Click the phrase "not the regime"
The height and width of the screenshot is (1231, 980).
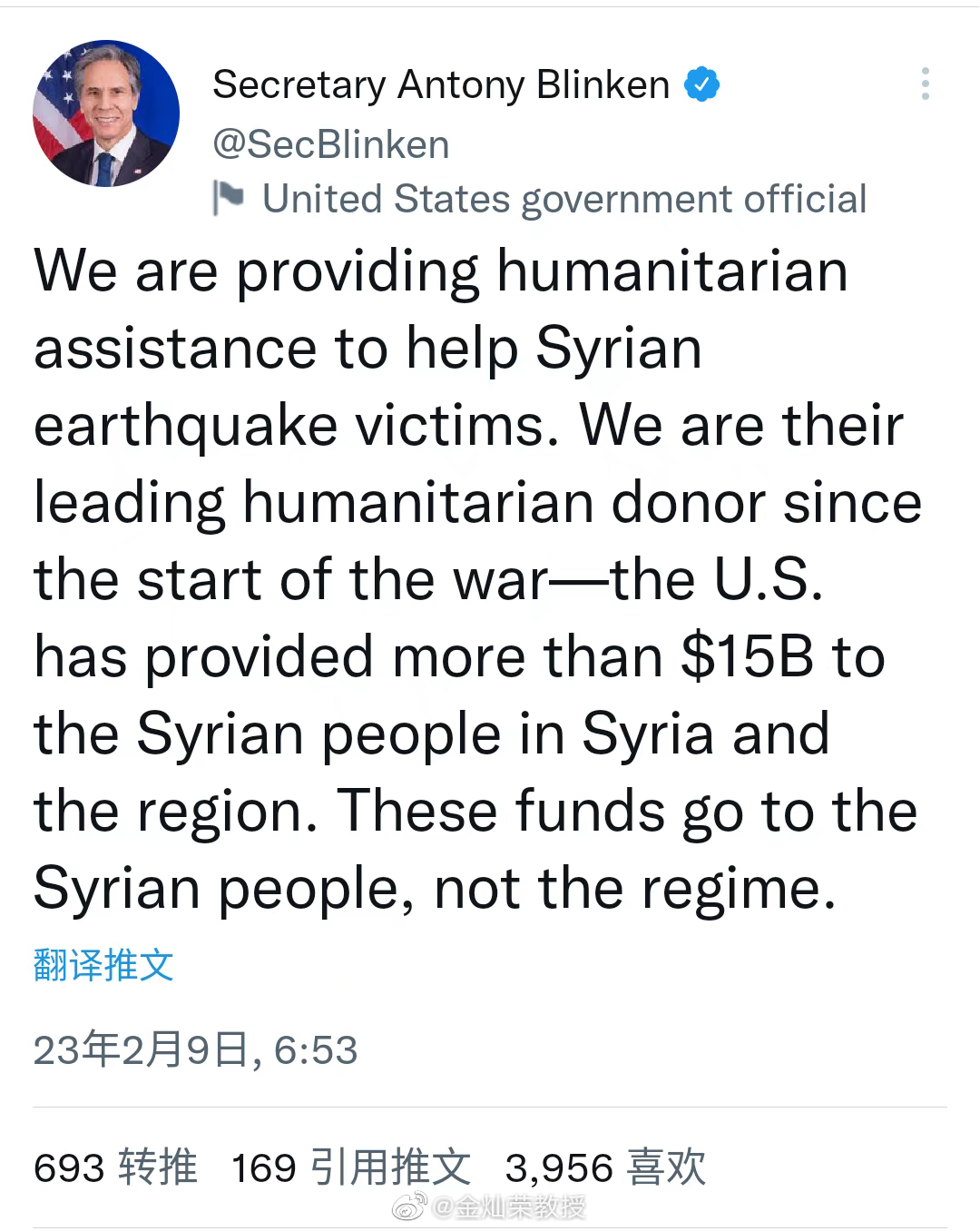(x=634, y=888)
